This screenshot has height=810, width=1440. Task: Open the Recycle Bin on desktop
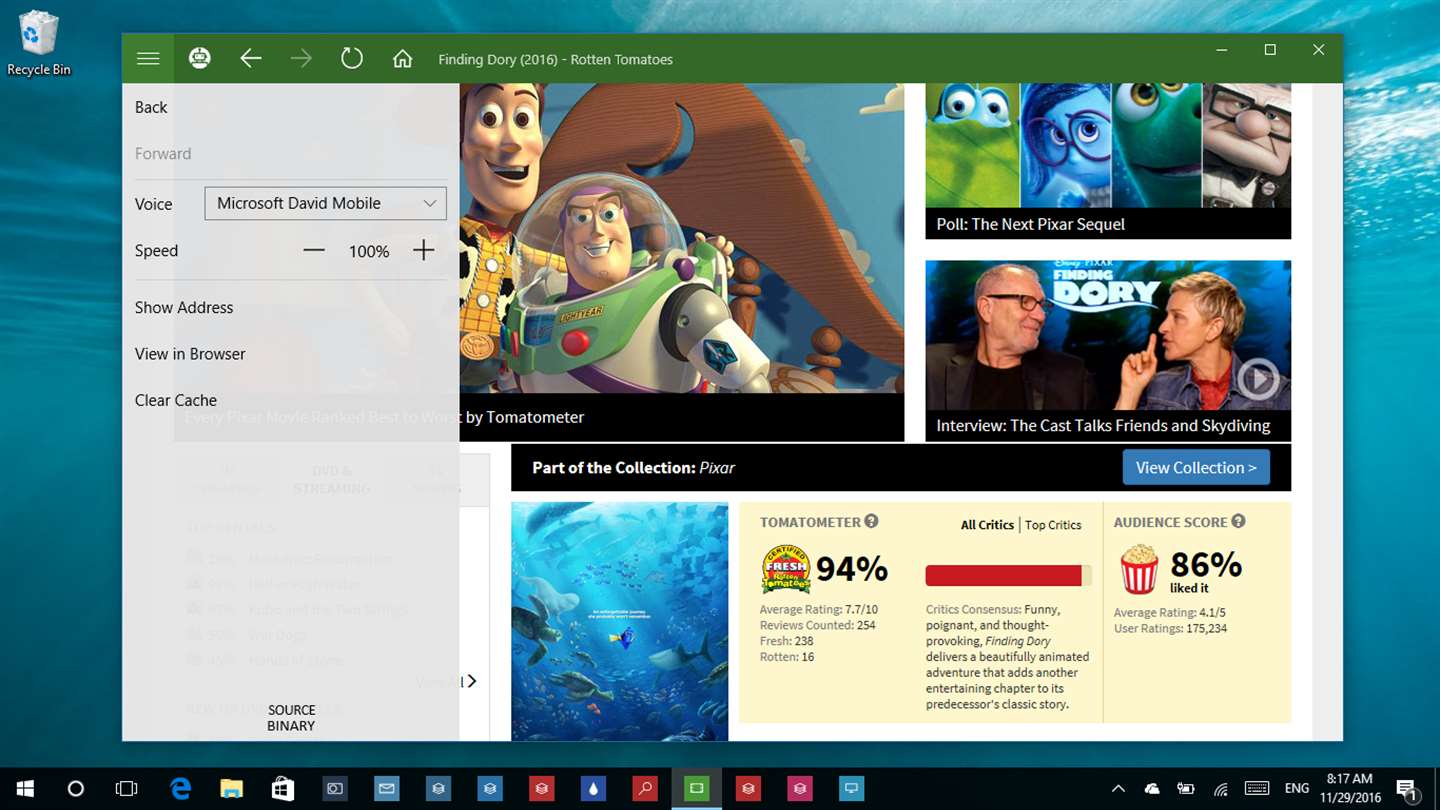tap(39, 44)
